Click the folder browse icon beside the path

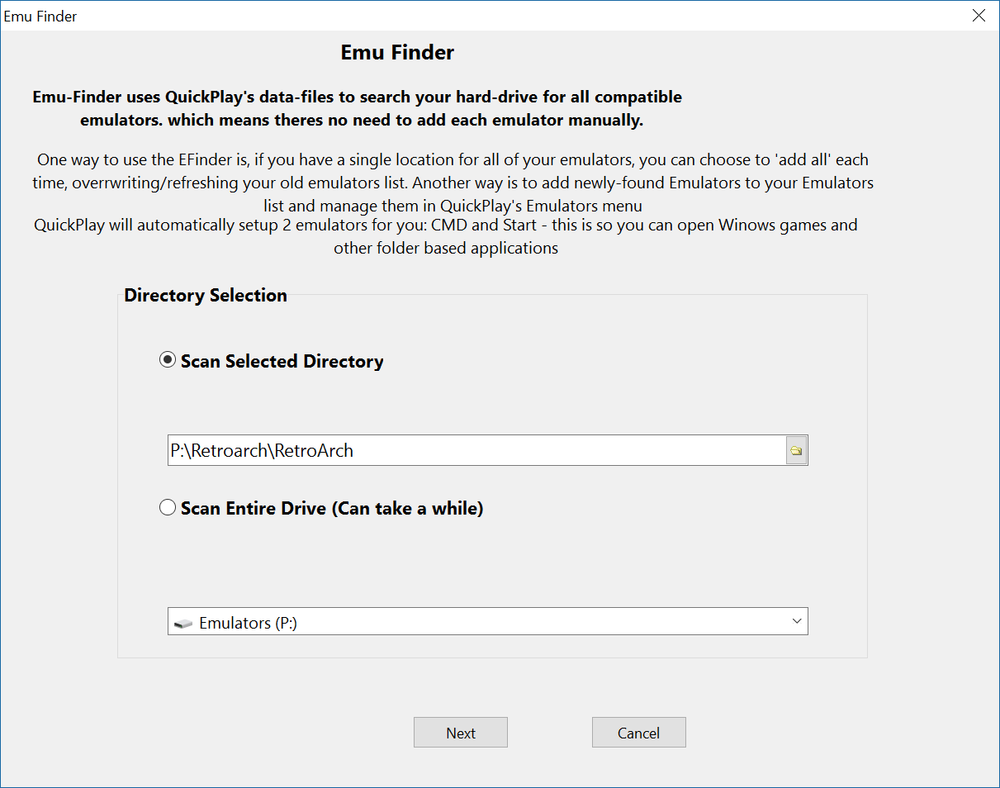796,451
